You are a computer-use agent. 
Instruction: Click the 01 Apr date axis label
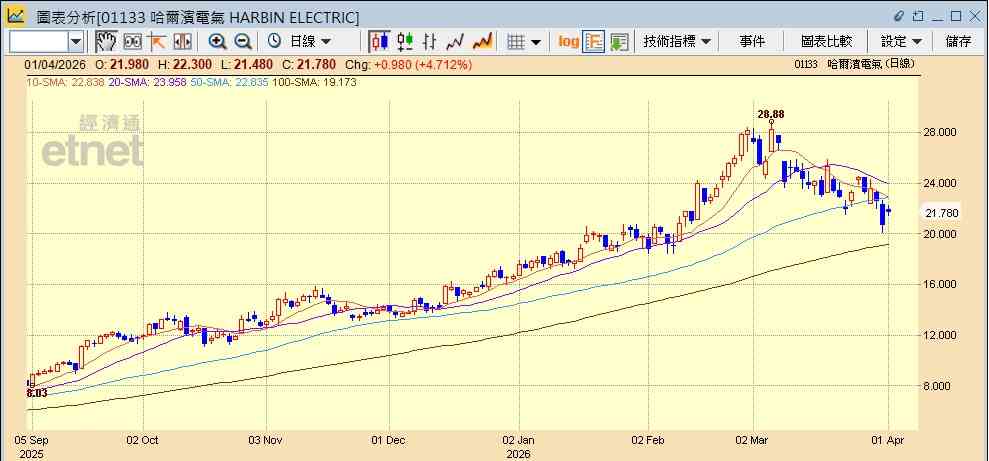(888, 441)
